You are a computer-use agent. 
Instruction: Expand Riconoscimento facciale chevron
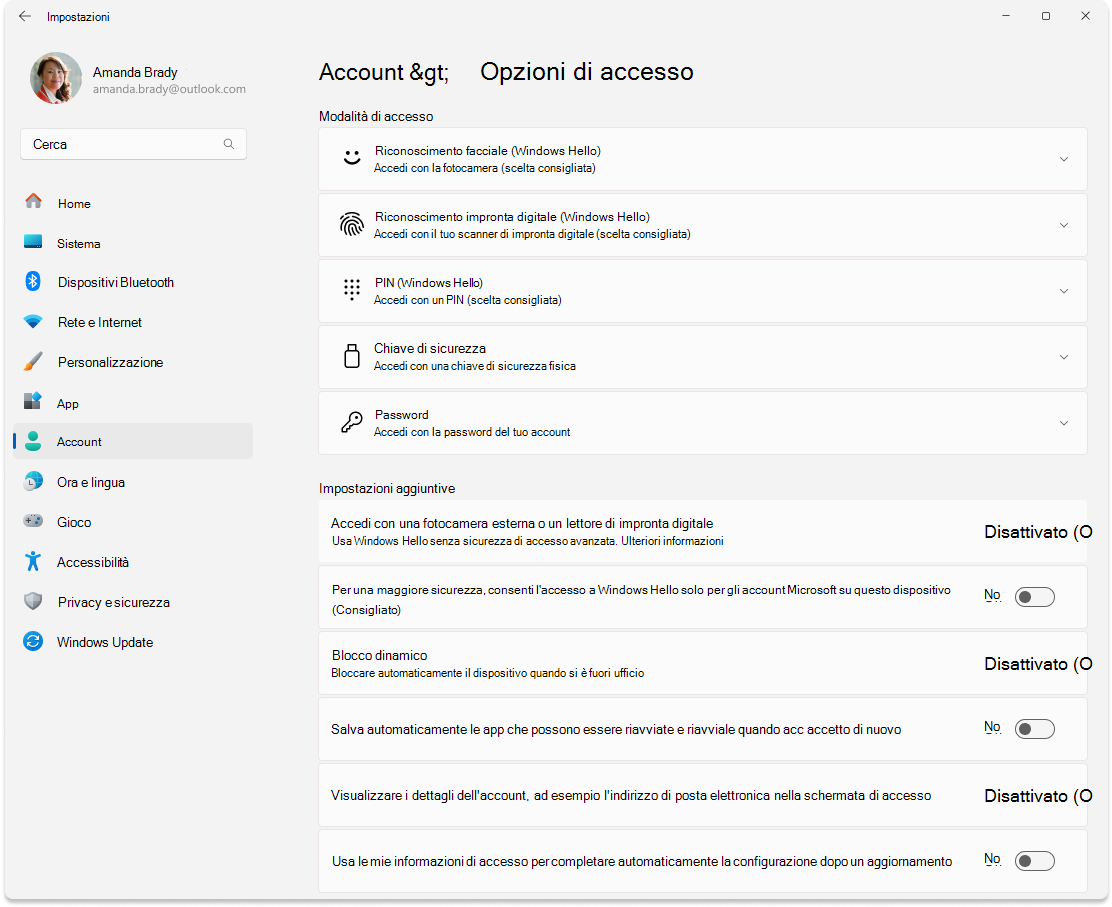tap(1064, 159)
